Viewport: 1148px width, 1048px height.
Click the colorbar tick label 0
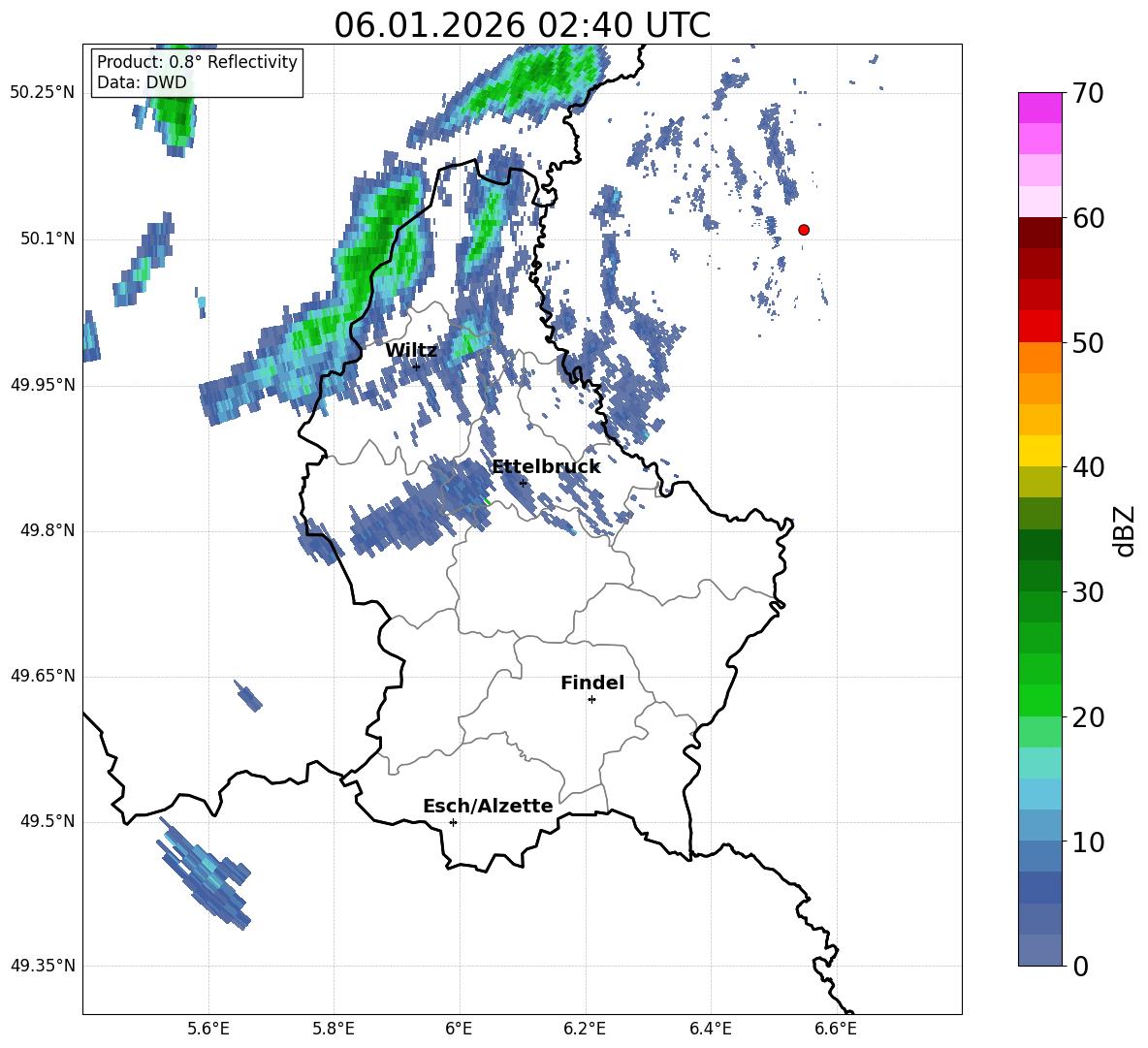point(1080,966)
